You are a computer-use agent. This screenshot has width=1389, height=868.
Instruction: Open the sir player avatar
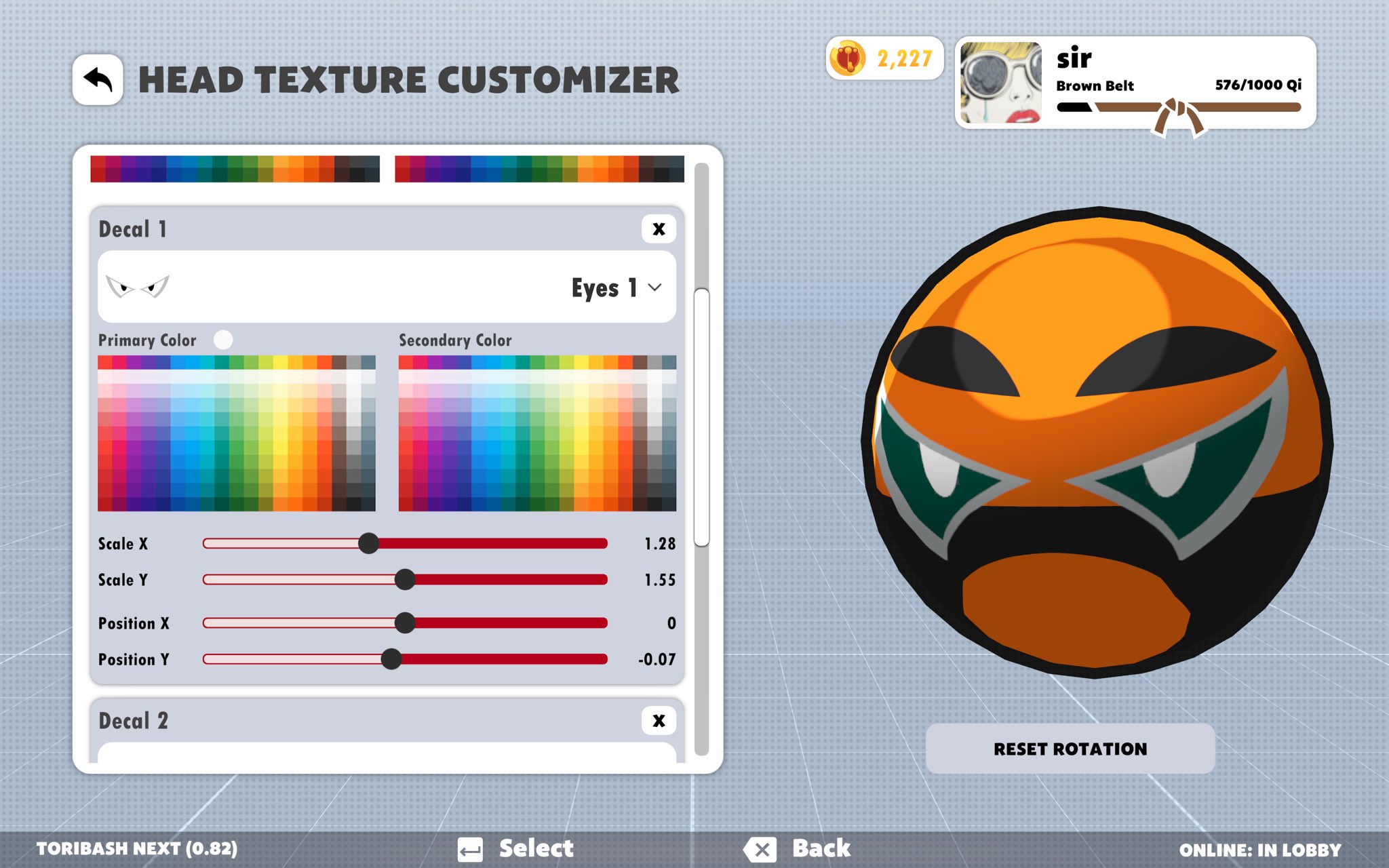(x=1001, y=83)
